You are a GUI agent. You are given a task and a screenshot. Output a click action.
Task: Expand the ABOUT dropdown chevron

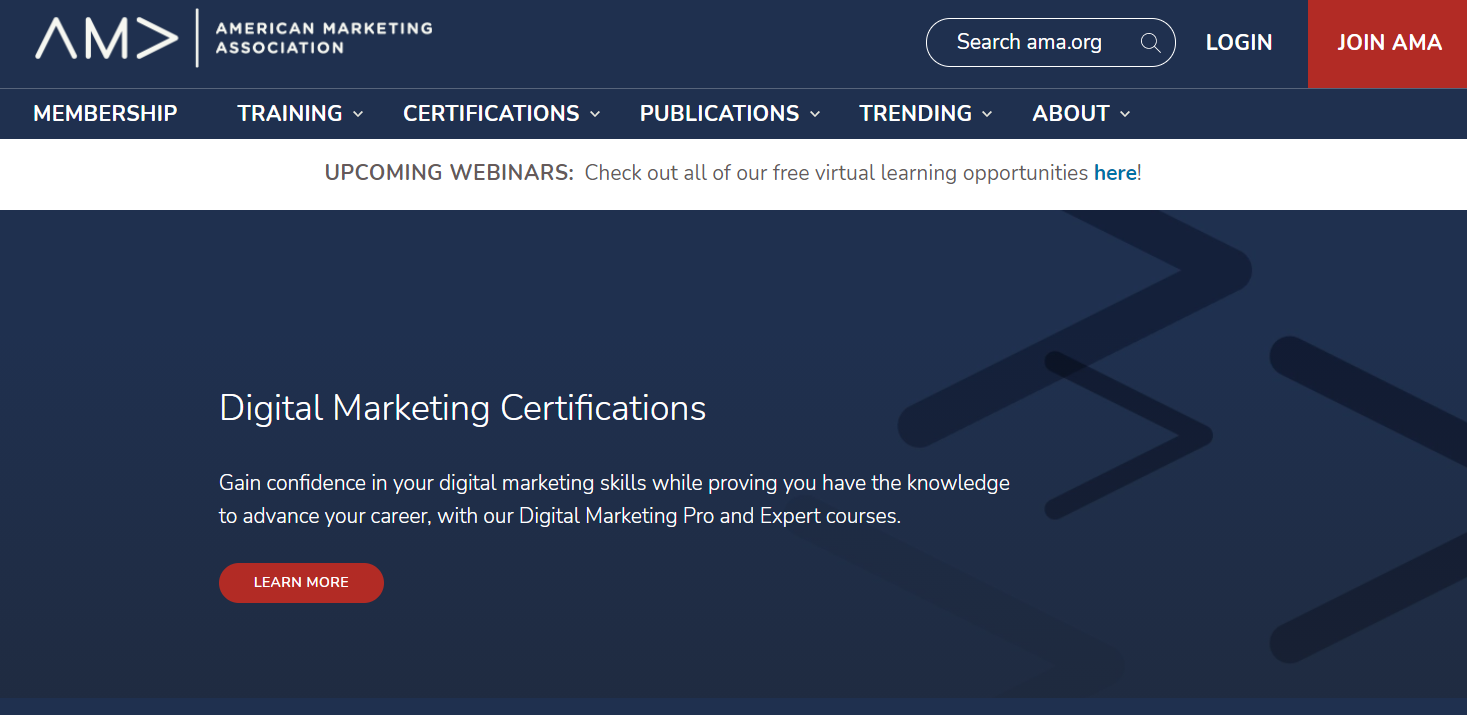pyautogui.click(x=1125, y=114)
